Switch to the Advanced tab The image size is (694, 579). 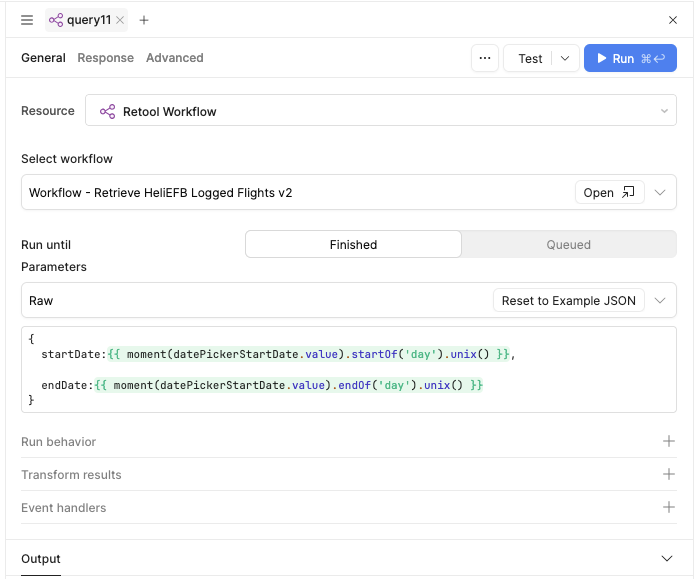point(174,58)
